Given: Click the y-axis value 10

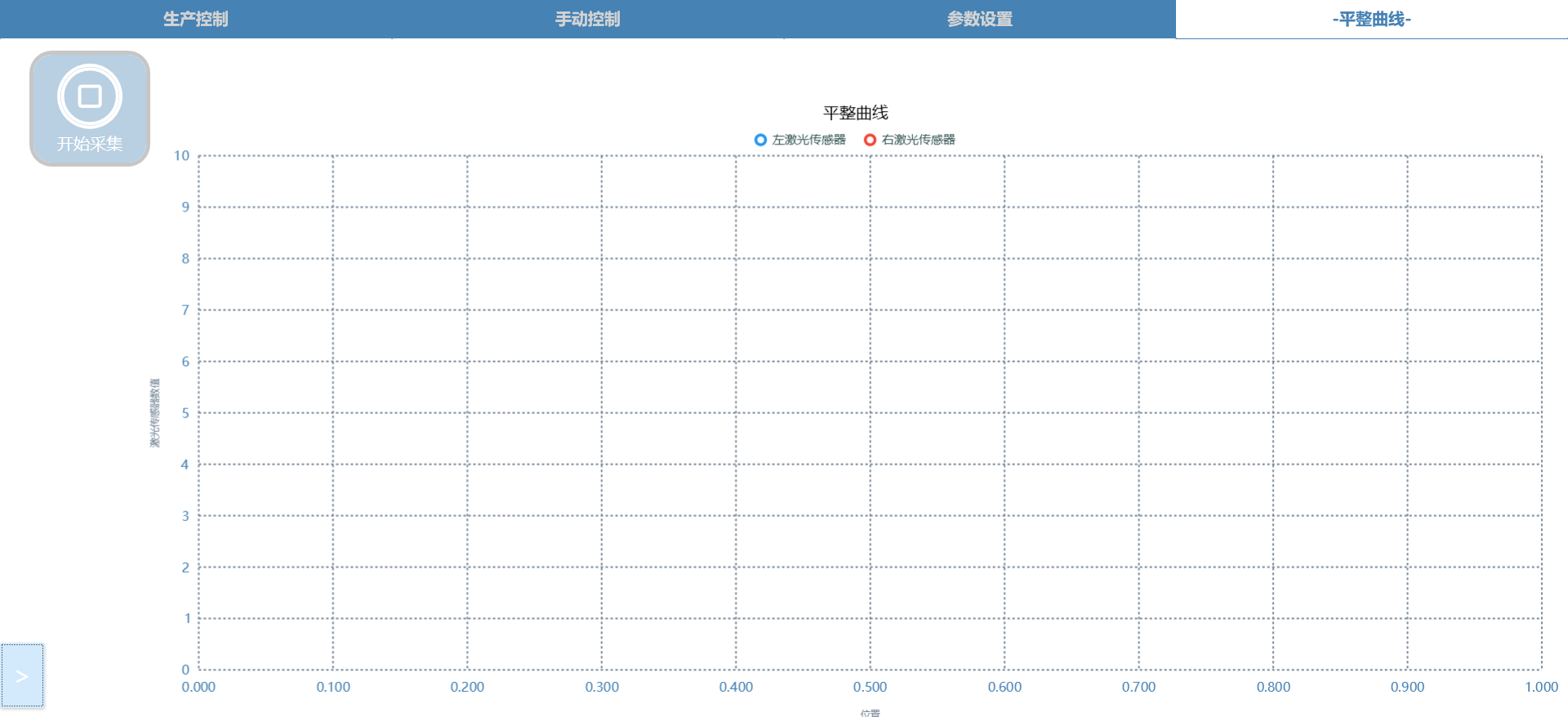Looking at the screenshot, I should coord(181,155).
